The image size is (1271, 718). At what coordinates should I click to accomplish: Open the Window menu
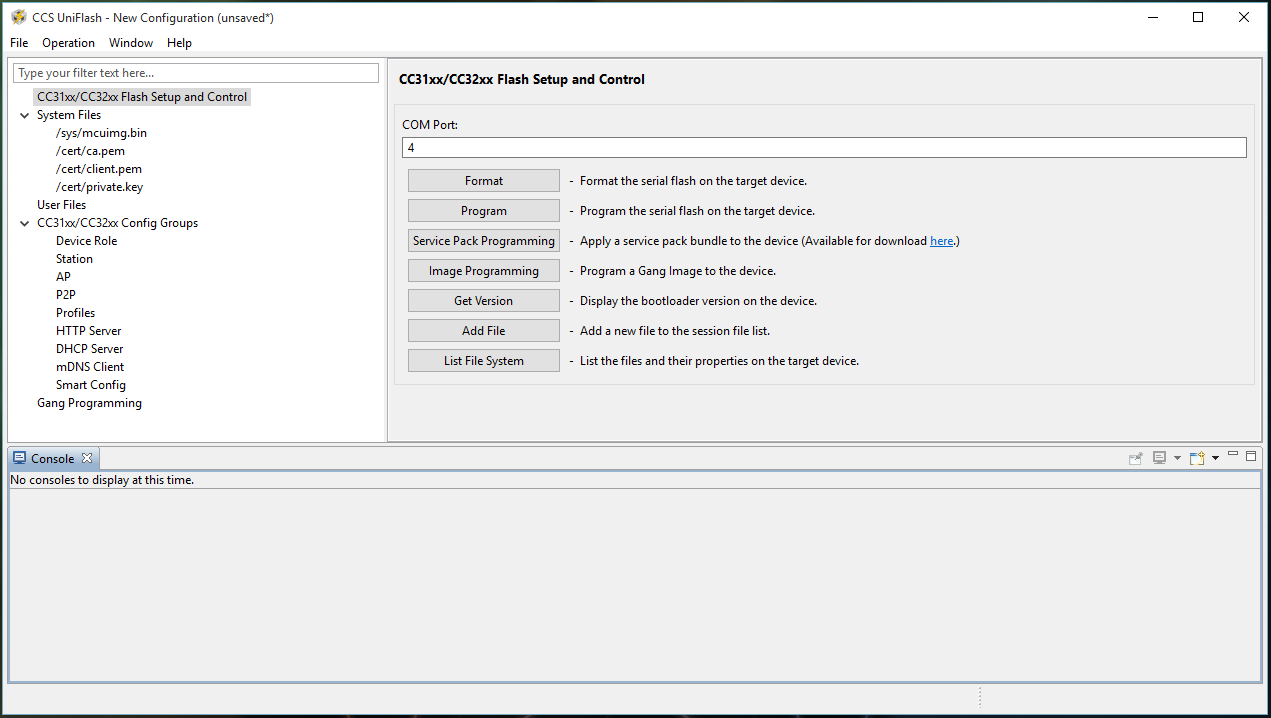130,42
